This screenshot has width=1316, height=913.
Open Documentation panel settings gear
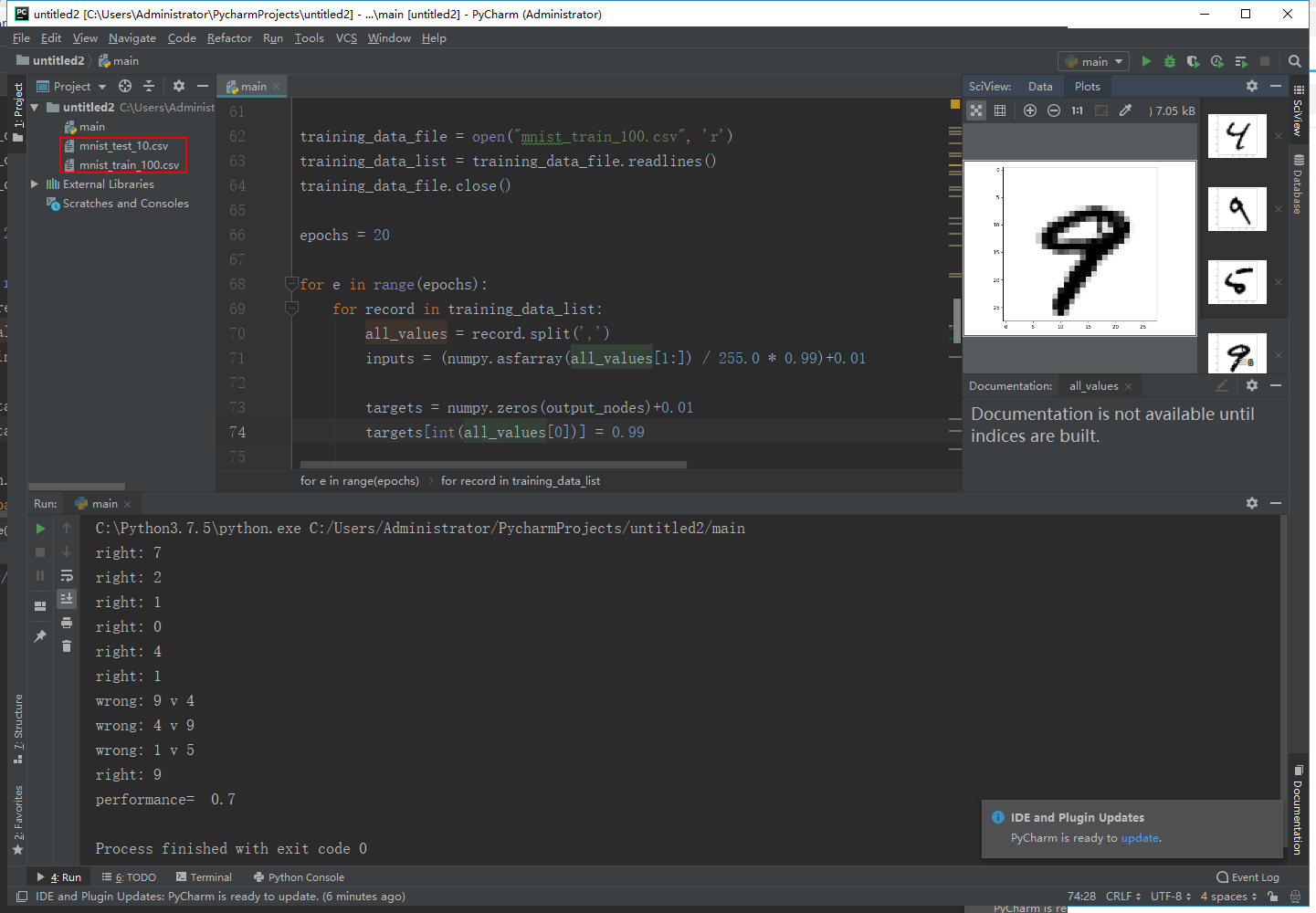click(x=1252, y=385)
